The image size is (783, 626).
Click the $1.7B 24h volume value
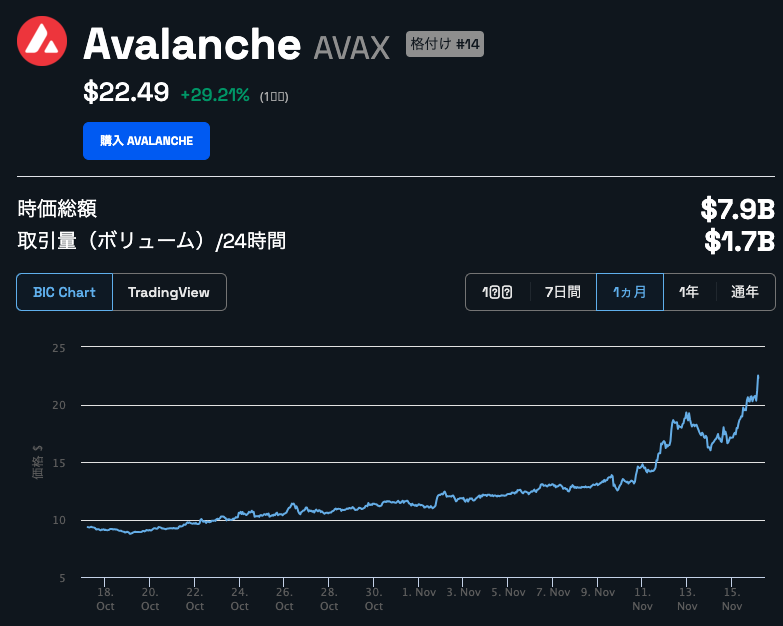[740, 241]
